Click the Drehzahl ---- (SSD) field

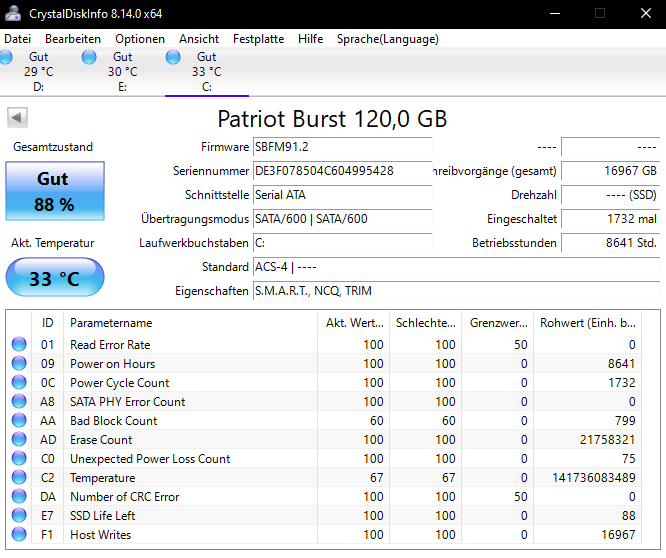point(611,195)
